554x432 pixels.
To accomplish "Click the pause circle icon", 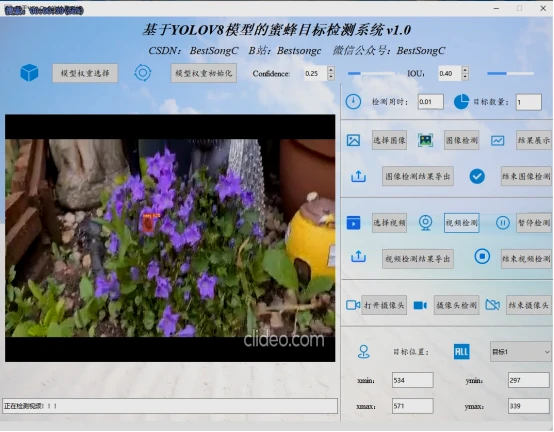I will point(502,223).
